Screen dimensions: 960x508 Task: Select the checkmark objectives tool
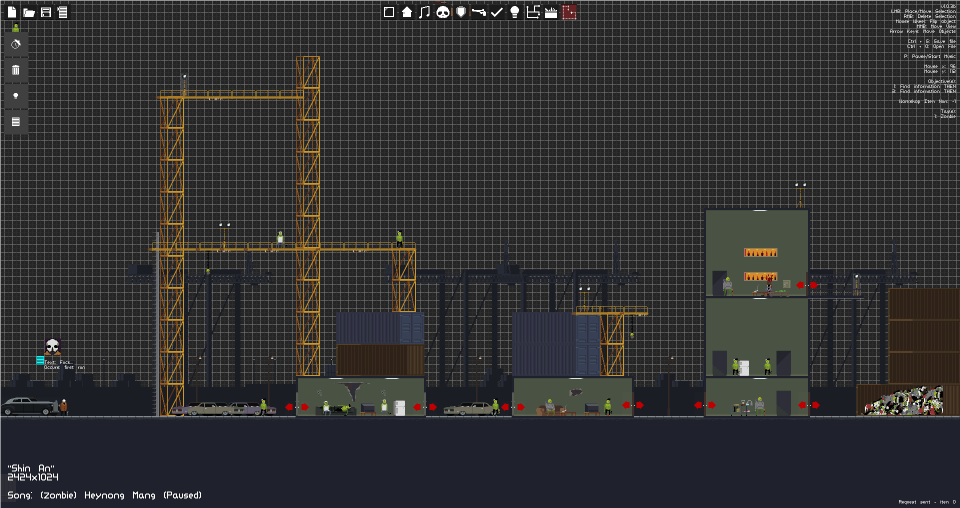tap(497, 12)
